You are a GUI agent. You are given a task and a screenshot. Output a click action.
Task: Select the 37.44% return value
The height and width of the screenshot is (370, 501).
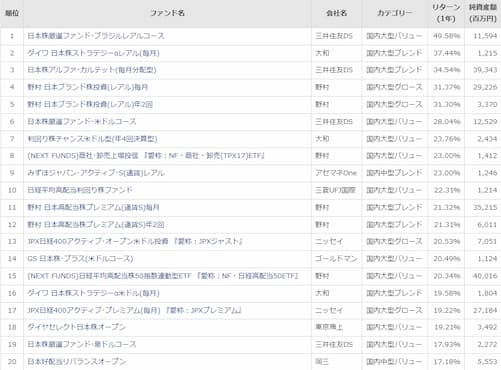coord(447,53)
